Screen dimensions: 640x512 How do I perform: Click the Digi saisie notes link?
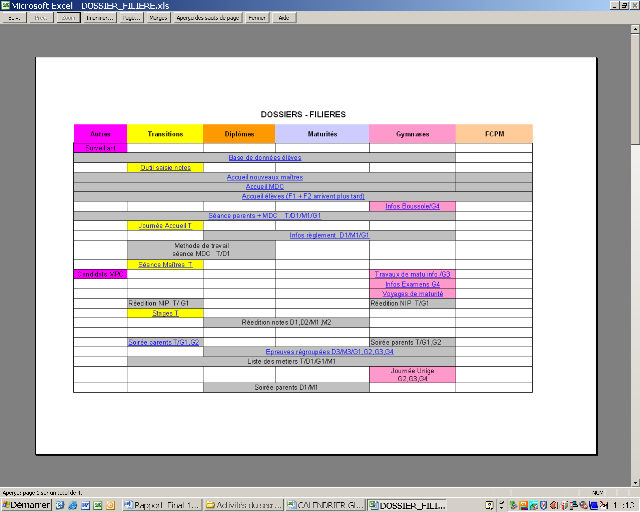tap(165, 167)
